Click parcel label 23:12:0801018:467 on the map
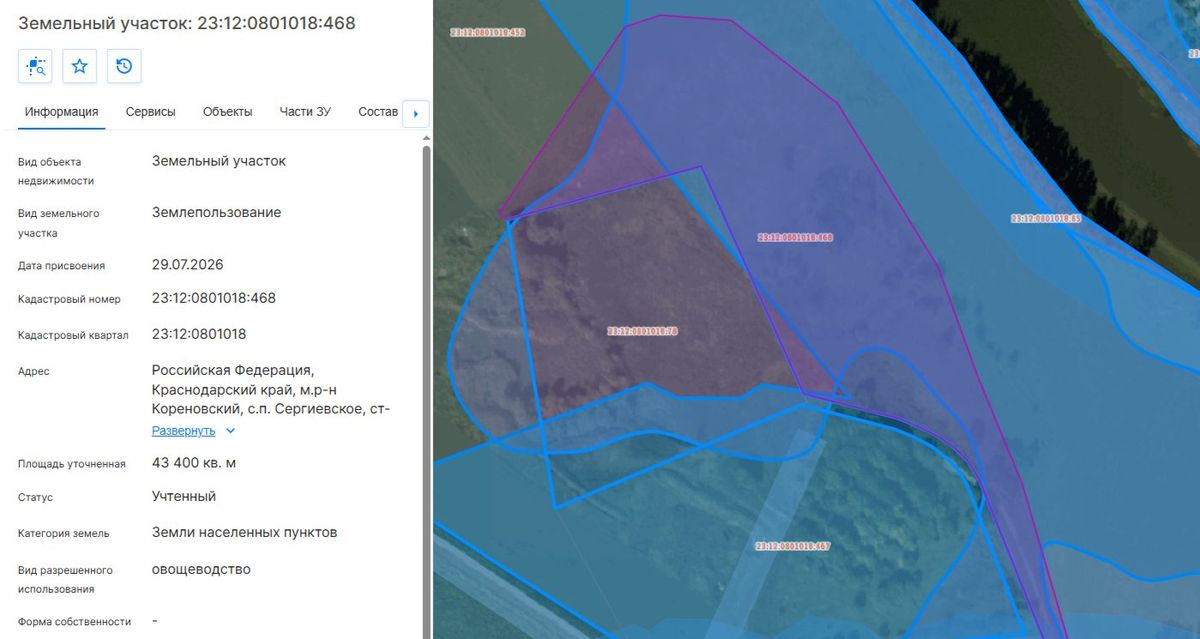1200x639 pixels. click(x=793, y=547)
